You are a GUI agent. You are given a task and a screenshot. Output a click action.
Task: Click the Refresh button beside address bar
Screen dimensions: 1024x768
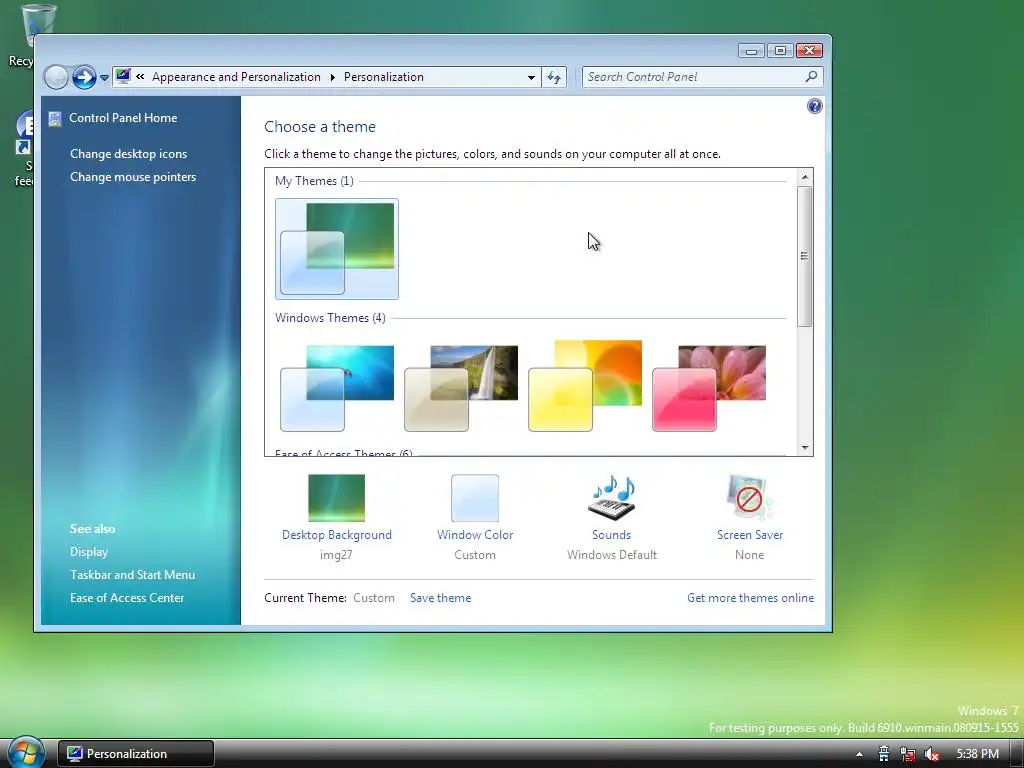point(554,77)
